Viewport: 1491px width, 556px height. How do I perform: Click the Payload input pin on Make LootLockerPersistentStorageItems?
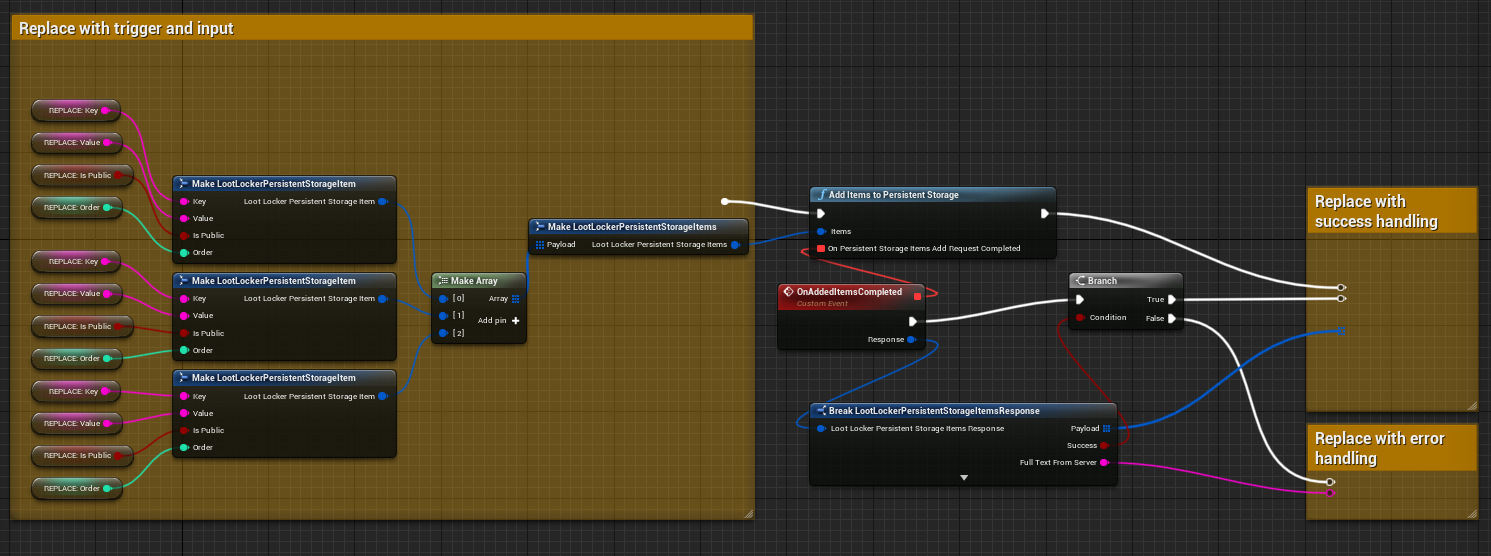click(540, 245)
